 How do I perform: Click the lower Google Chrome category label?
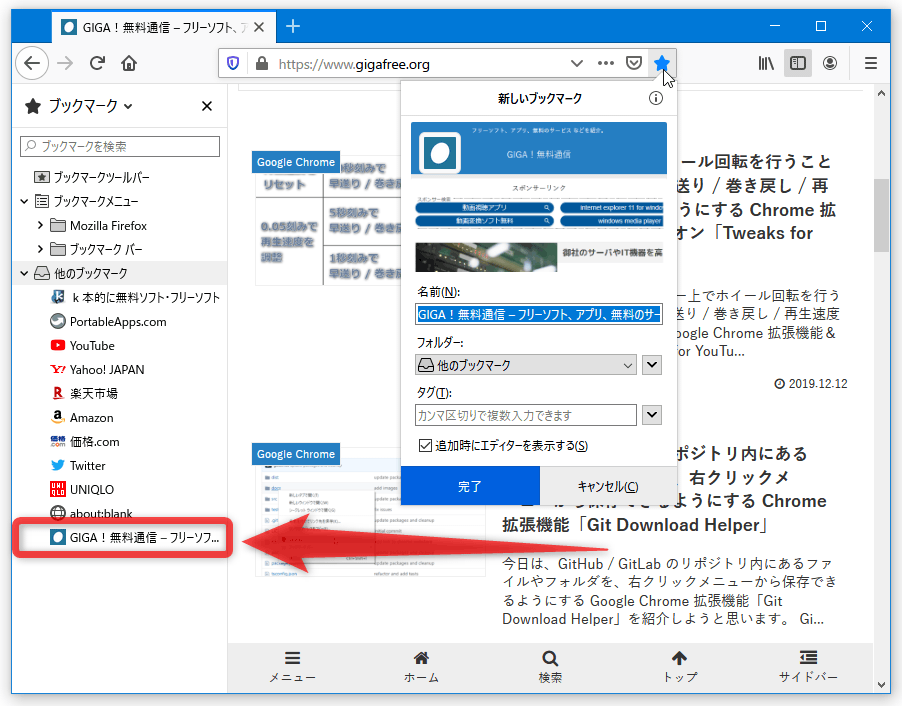tap(296, 454)
